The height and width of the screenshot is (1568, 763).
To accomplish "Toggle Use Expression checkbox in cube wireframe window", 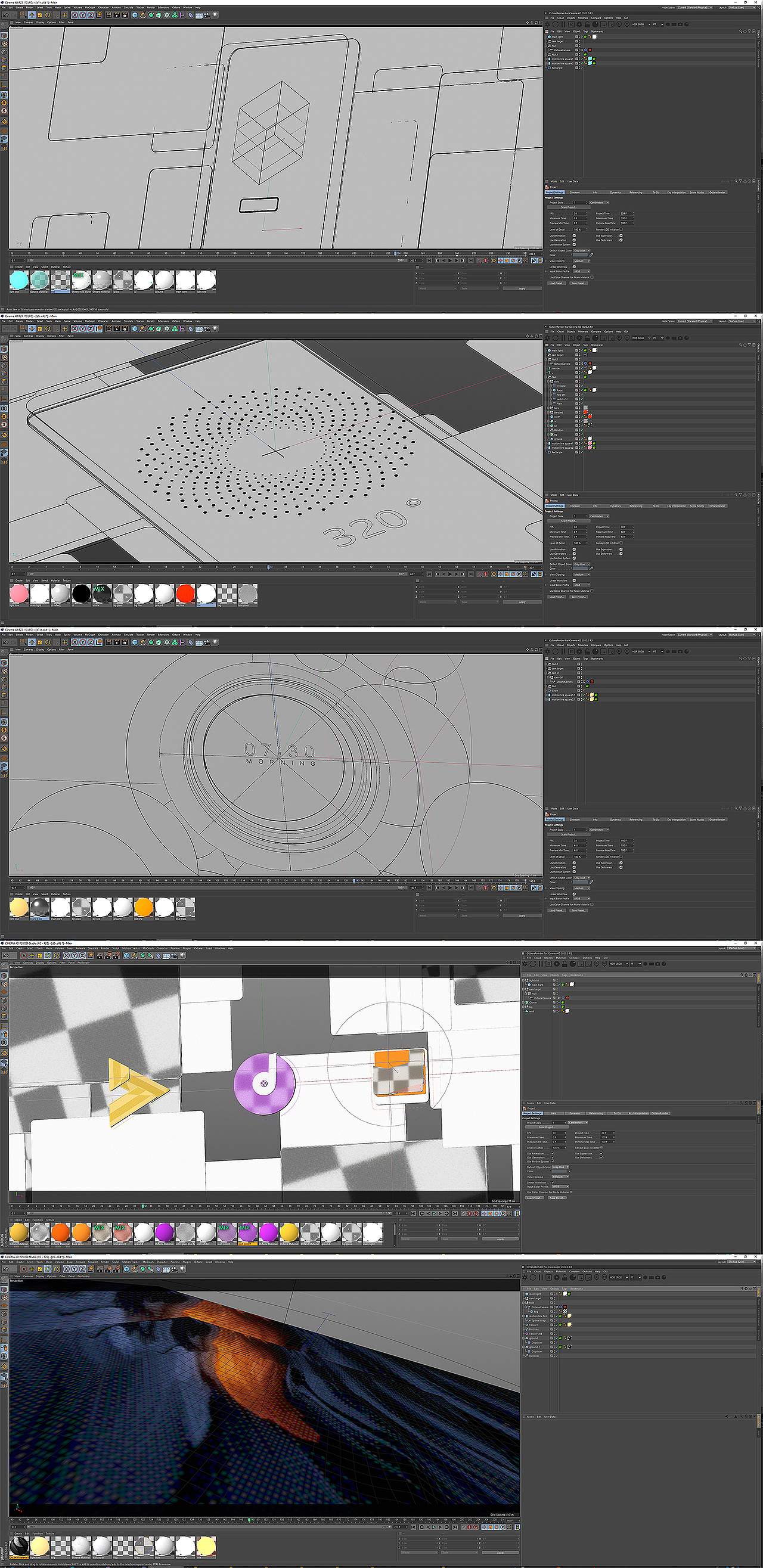I will 621,235.
